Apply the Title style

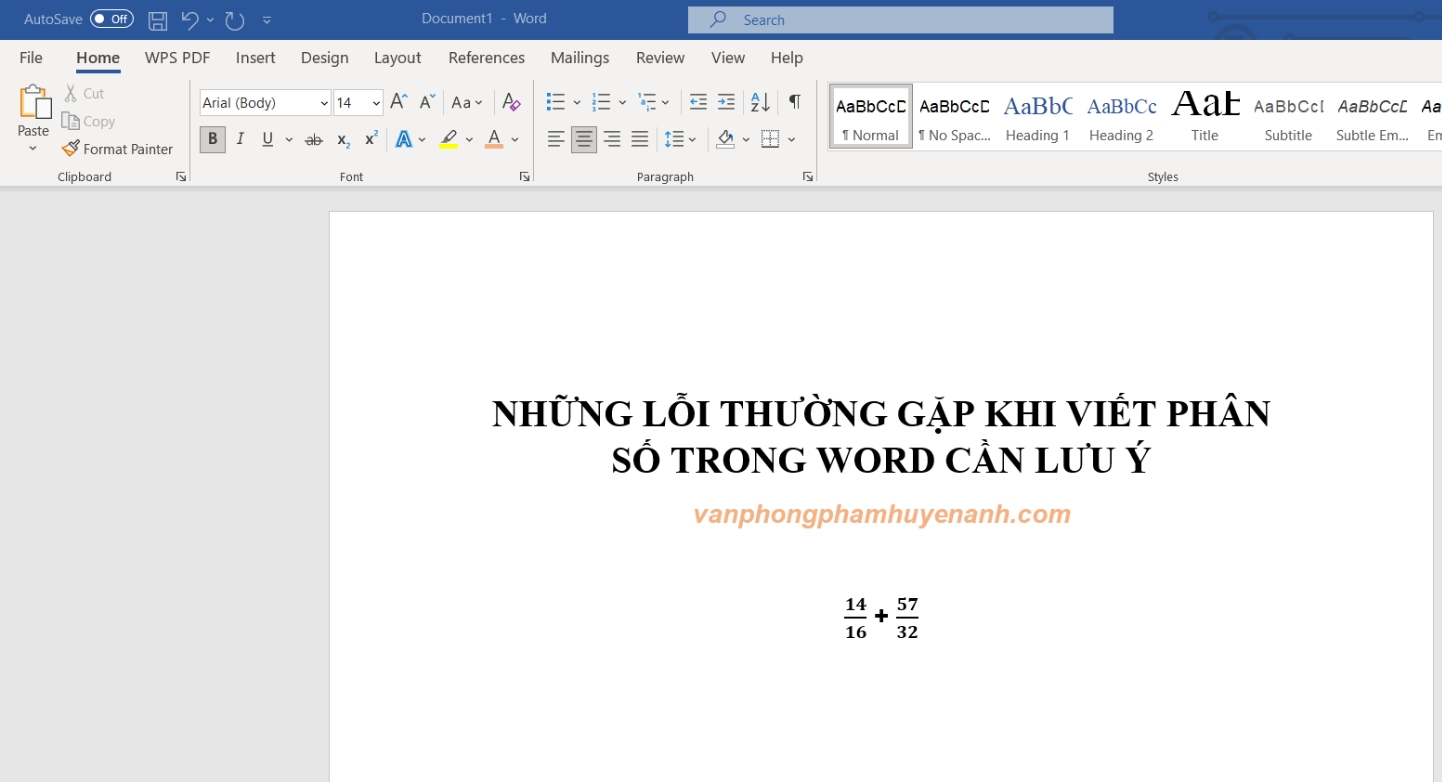point(1205,116)
